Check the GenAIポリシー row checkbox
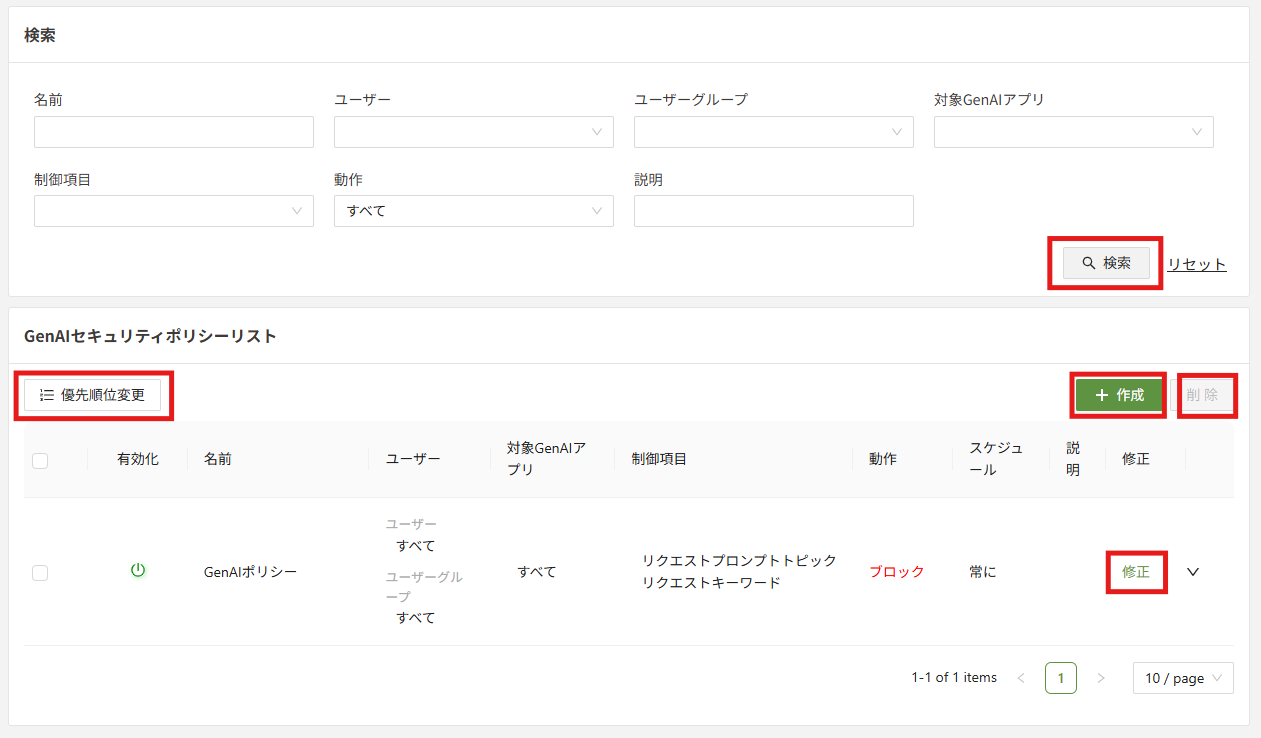The height and width of the screenshot is (738, 1261). click(40, 573)
